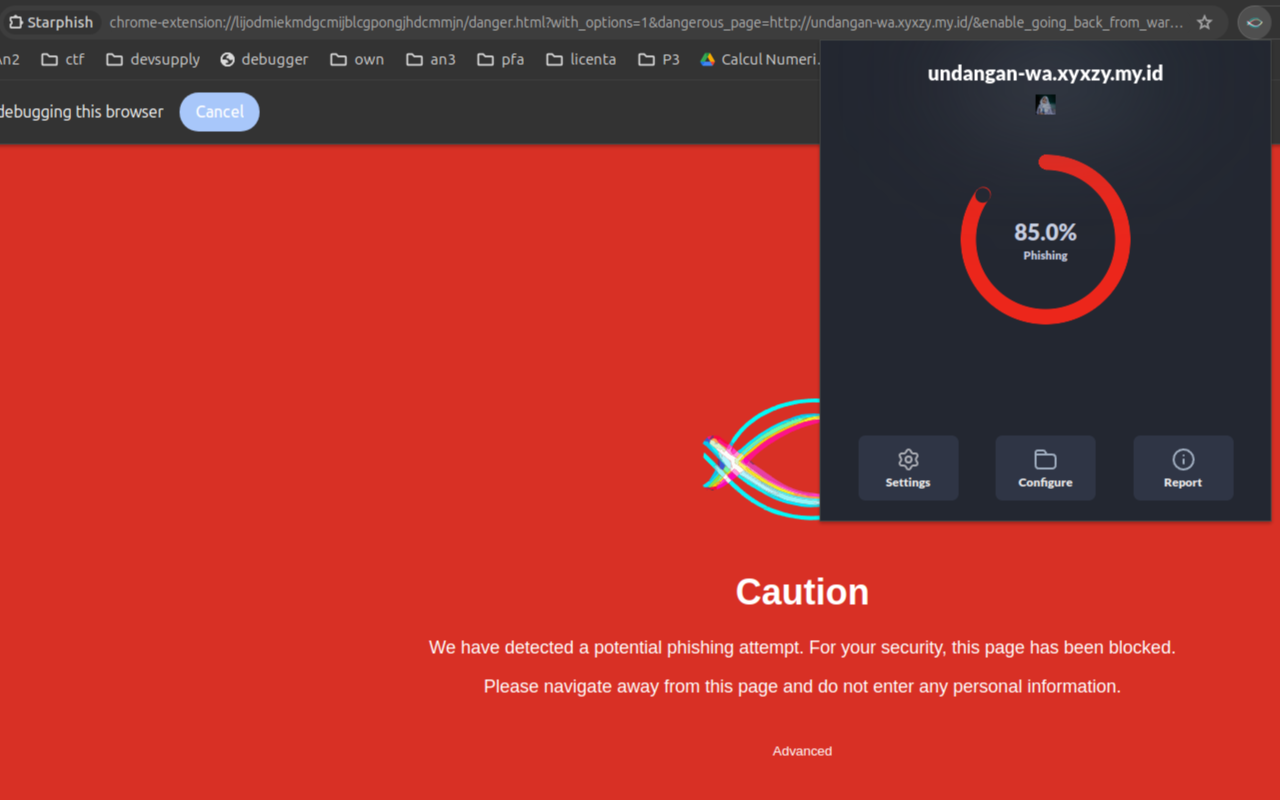This screenshot has height=800, width=1280.
Task: Click the Starpish chip in the address bar
Action: pyautogui.click(x=51, y=21)
